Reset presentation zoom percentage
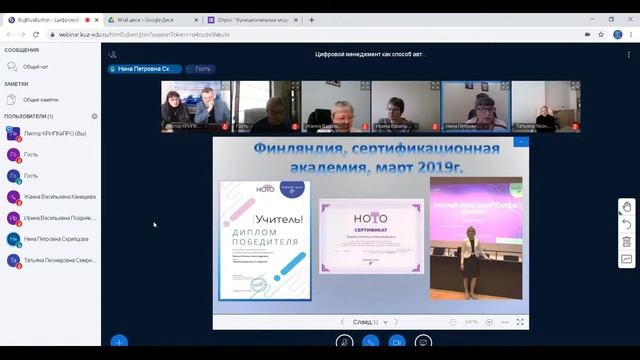Image resolution: width=640 pixels, height=360 pixels. coord(471,322)
